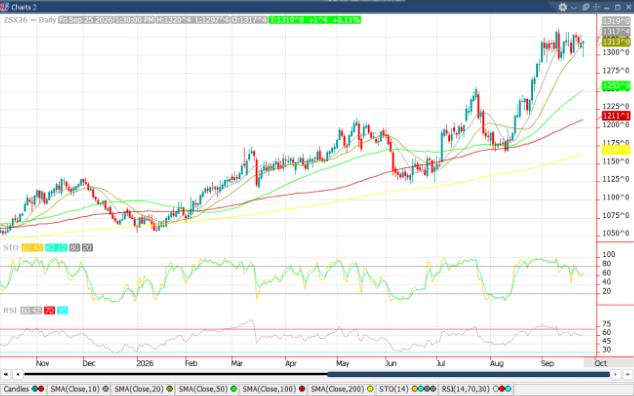Click the duplicate chart windows icon
This screenshot has height=396, width=634.
pos(585,7)
